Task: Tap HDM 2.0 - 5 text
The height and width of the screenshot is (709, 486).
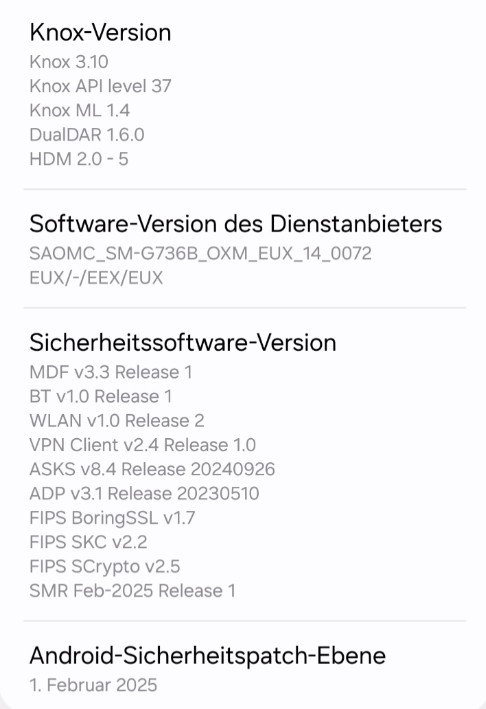Action: pyautogui.click(x=79, y=159)
